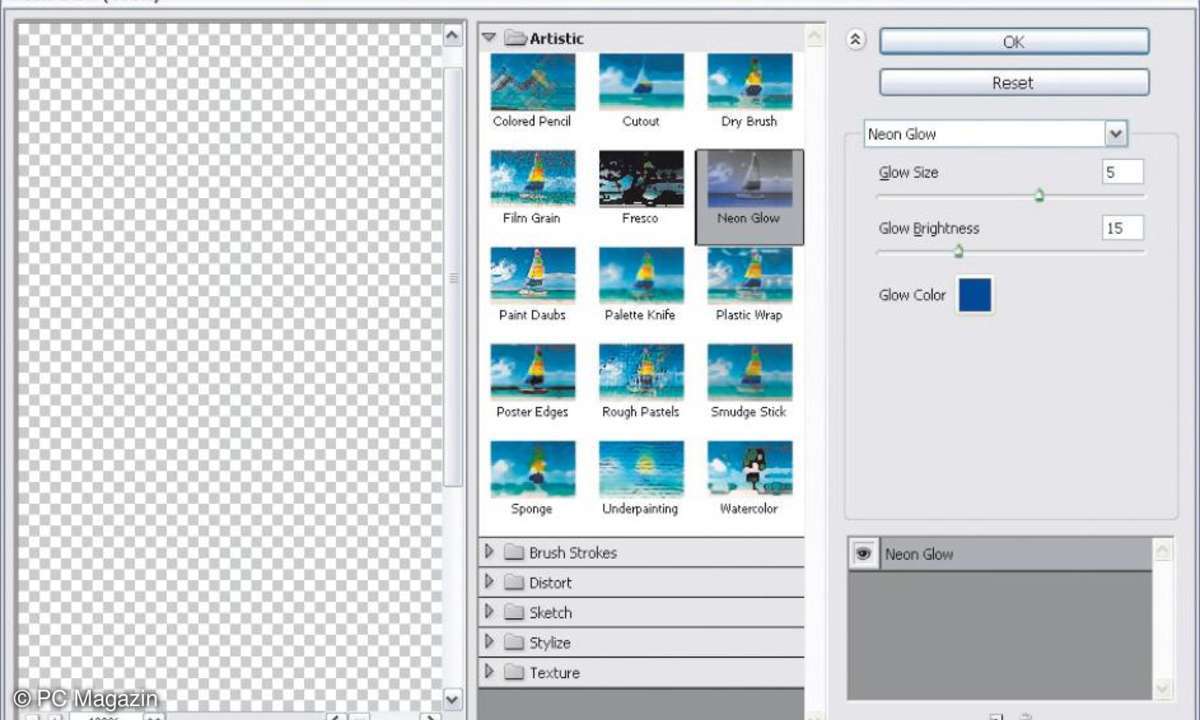This screenshot has height=720, width=1200.
Task: Click the Glow Brightness slider handle
Action: [x=958, y=251]
